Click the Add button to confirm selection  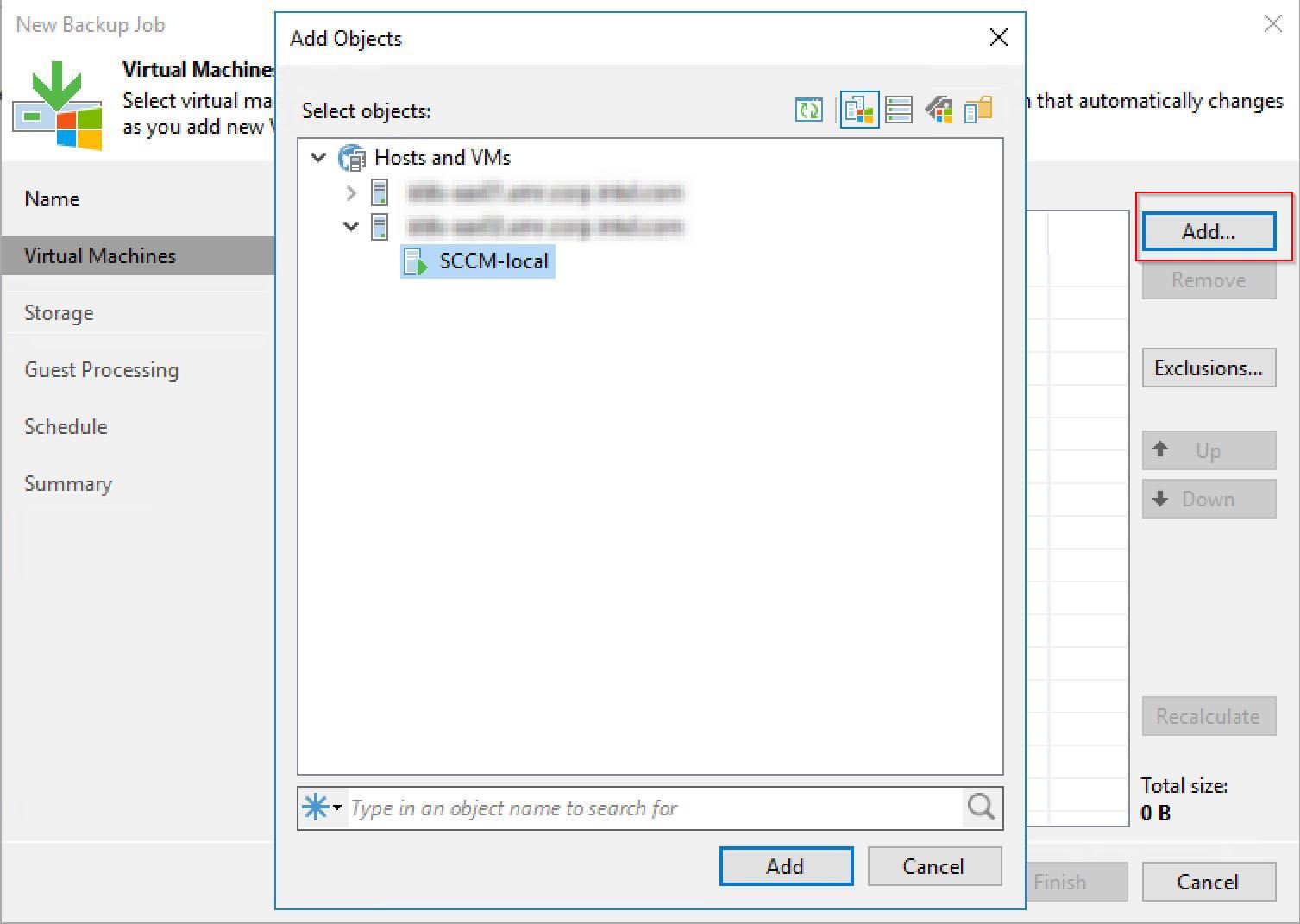click(784, 866)
